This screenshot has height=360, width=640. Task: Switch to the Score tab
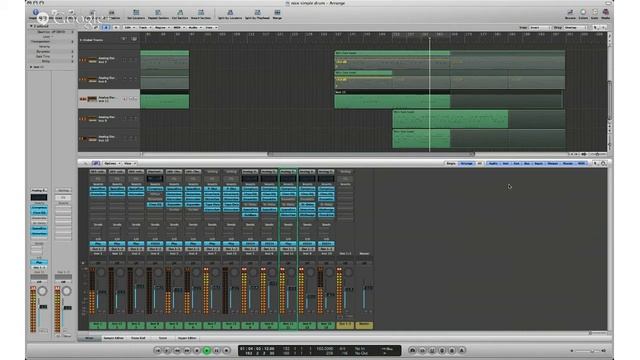pyautogui.click(x=163, y=338)
